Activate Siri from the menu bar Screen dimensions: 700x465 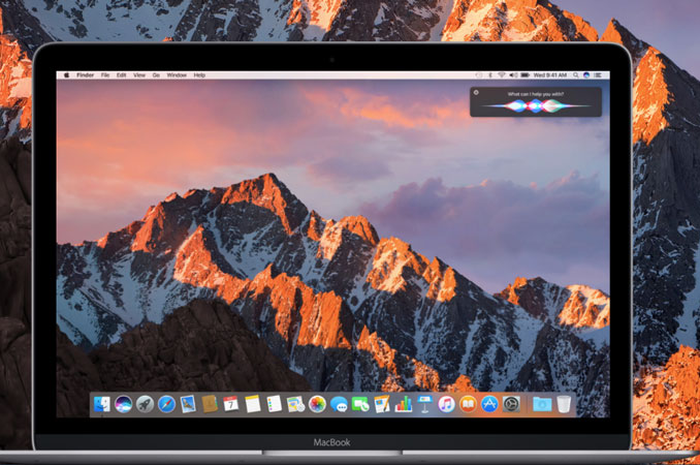(x=586, y=75)
